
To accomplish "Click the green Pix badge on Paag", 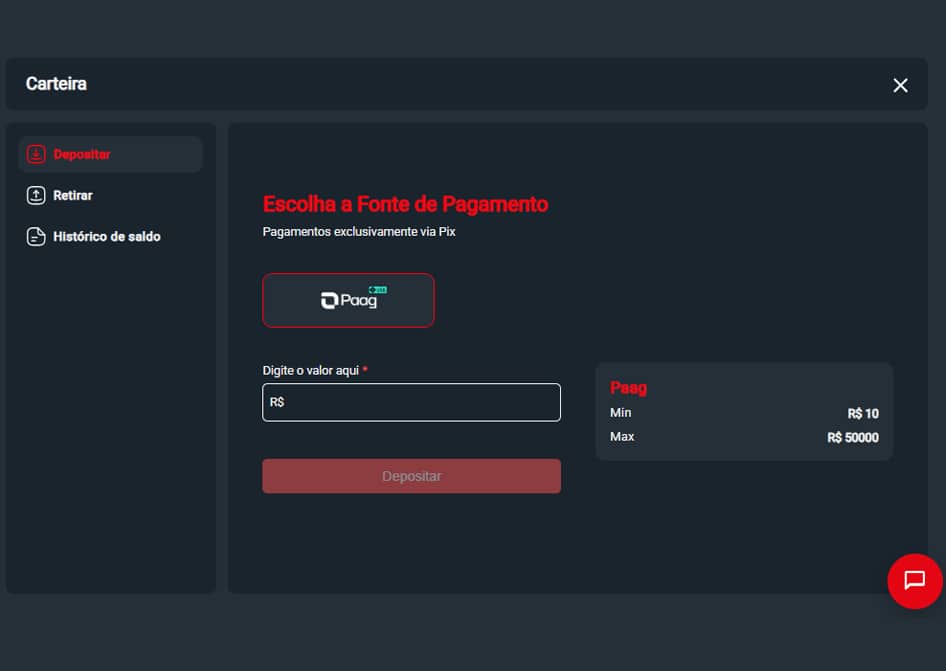I will [377, 290].
